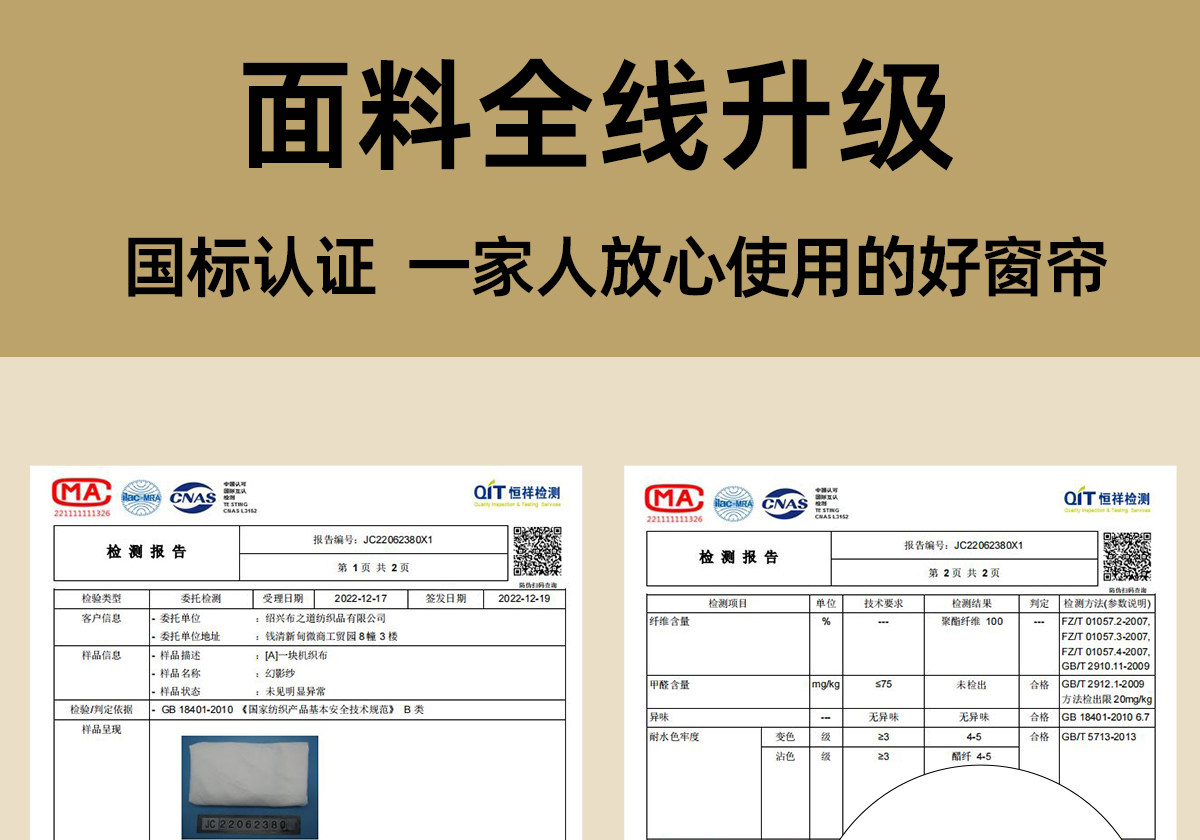Viewport: 1200px width, 840px height.
Task: Click method GB/T 2910.11-2009
Action: [1105, 666]
